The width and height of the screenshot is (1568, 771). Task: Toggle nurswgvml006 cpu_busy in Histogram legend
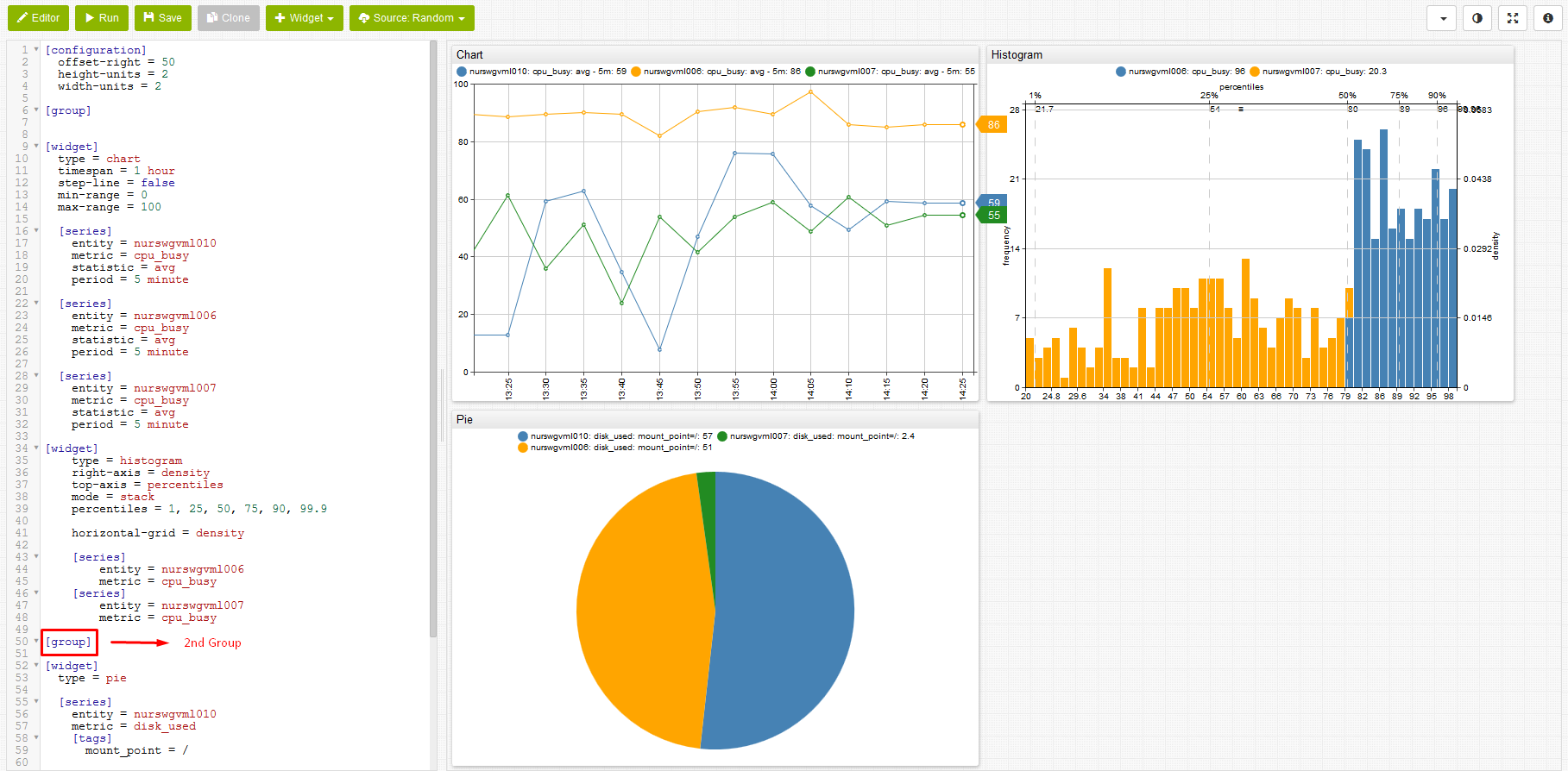[1180, 72]
